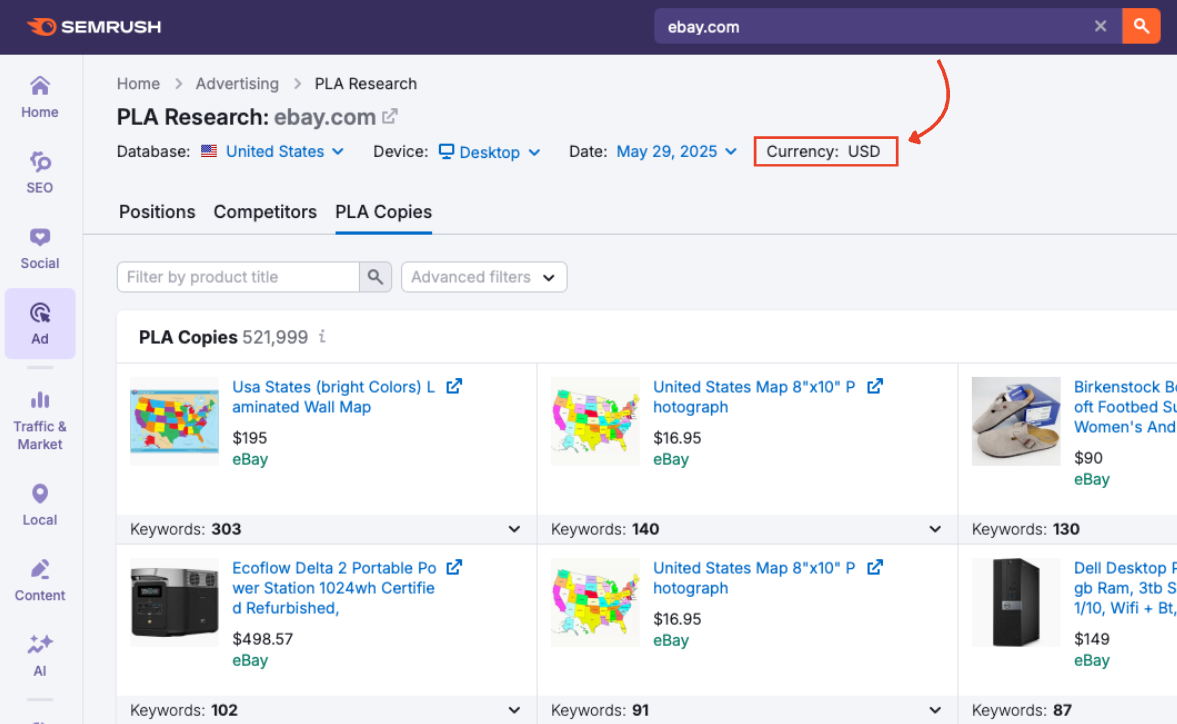1177x724 pixels.
Task: Open the United States database dropdown
Action: pos(273,151)
